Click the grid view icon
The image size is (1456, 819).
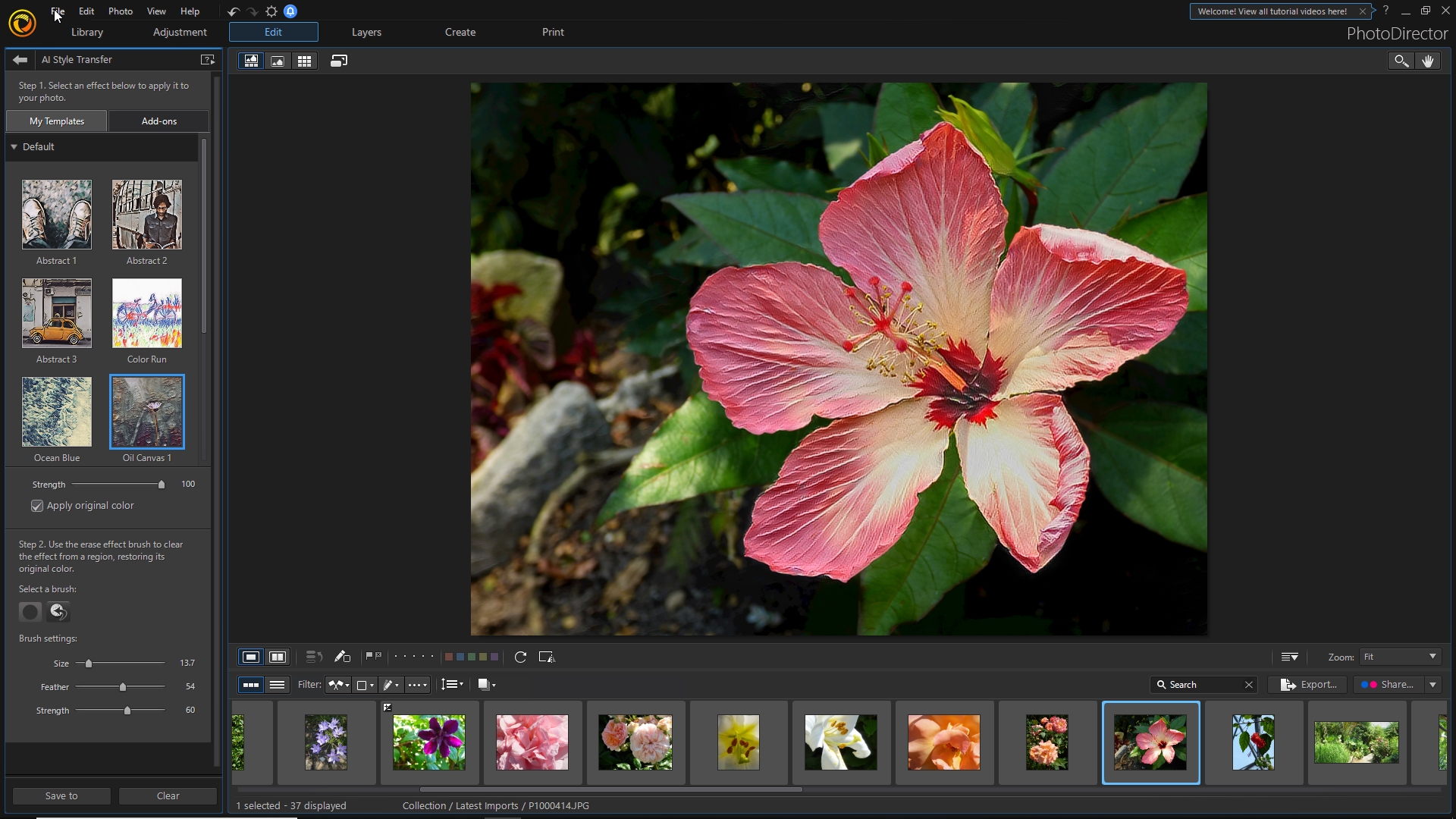[x=305, y=61]
